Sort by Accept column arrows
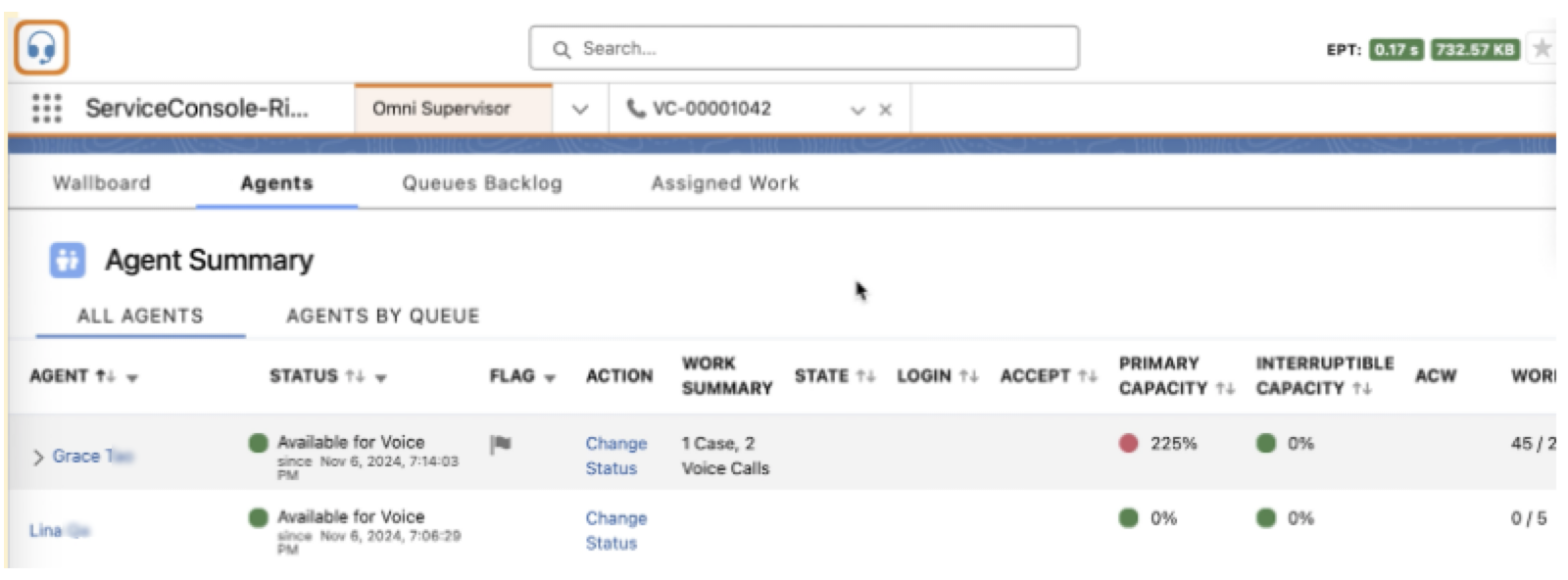 (1087, 376)
